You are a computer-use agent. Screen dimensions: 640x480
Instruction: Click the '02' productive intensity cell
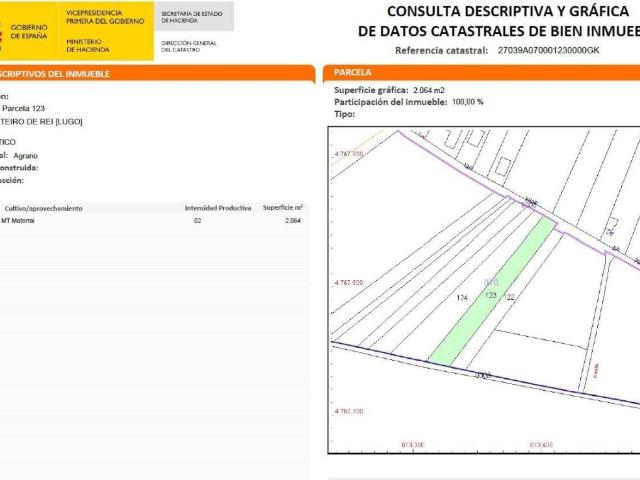(x=198, y=221)
